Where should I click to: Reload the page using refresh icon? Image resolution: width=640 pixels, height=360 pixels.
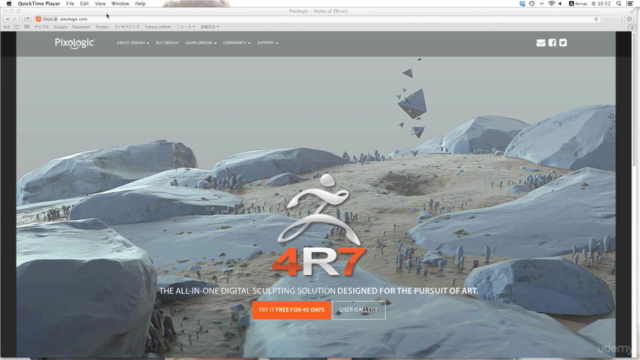click(596, 19)
